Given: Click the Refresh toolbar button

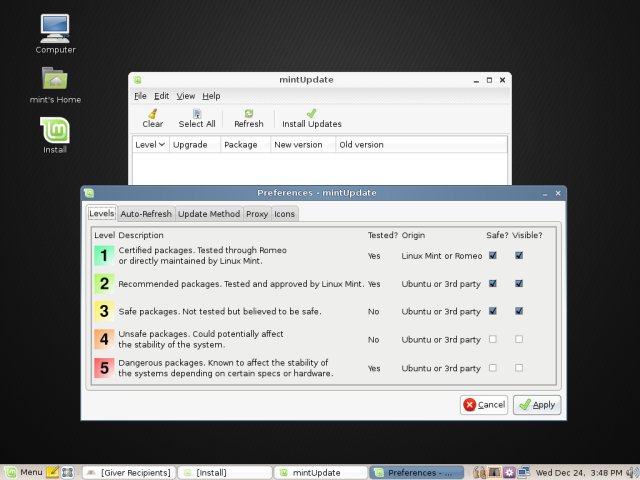Looking at the screenshot, I should [x=249, y=118].
